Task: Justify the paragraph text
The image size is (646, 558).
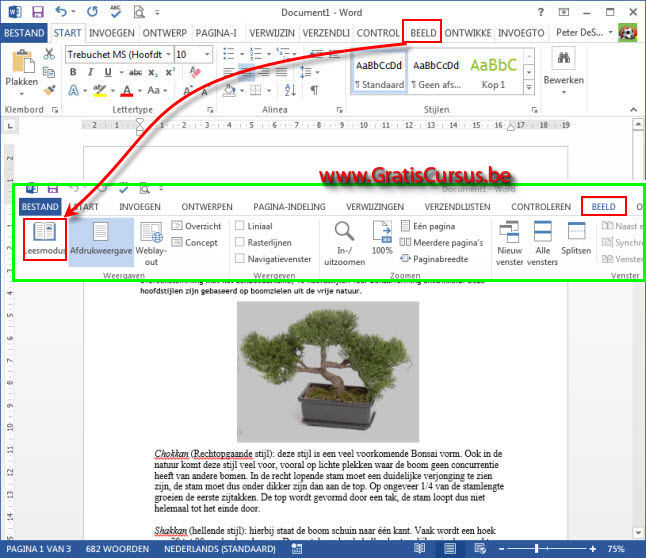Action: [281, 73]
